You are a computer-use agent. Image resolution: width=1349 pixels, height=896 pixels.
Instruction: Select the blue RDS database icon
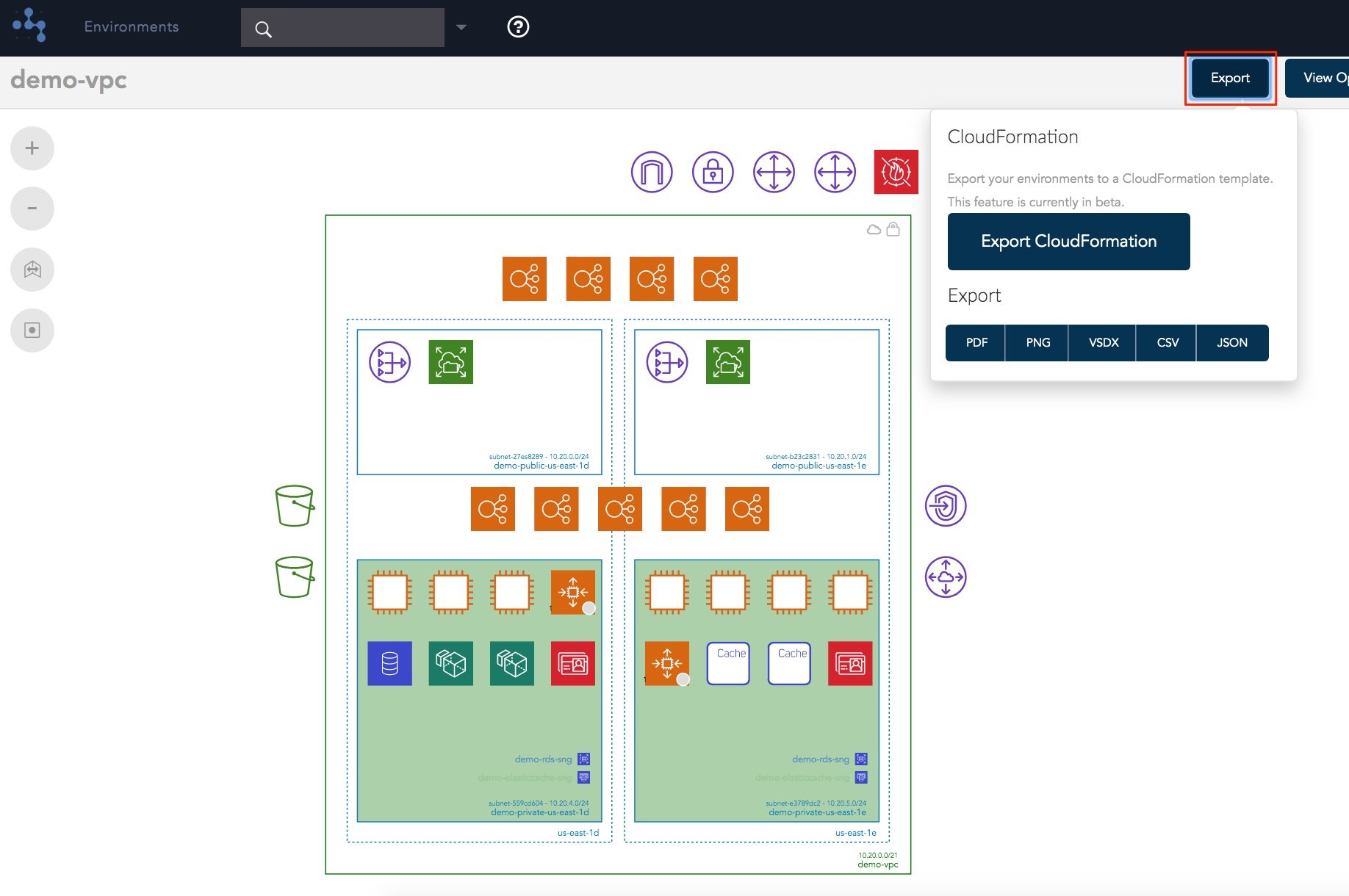[389, 664]
